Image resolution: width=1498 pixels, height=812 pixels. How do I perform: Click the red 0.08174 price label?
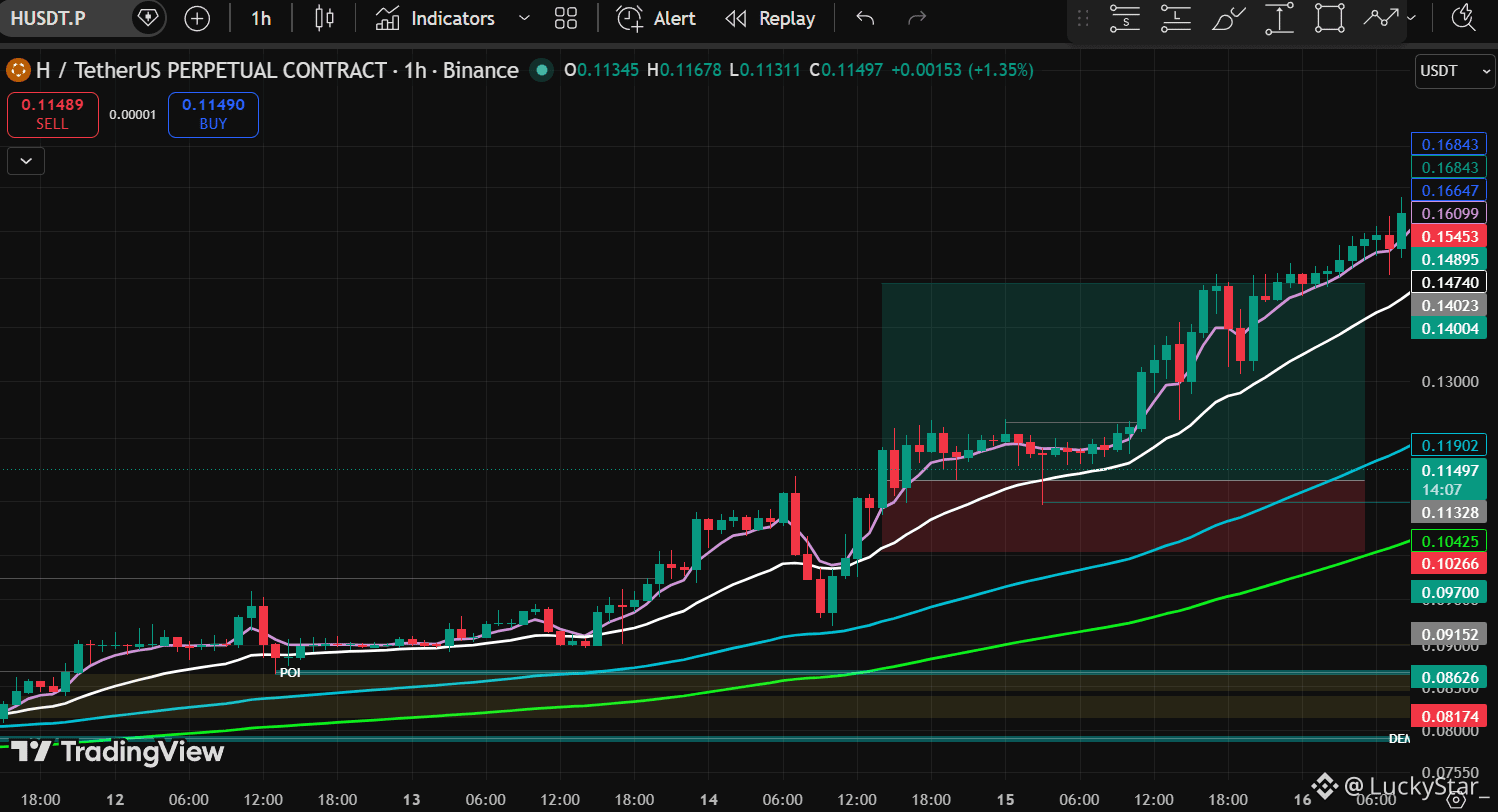tap(1449, 716)
